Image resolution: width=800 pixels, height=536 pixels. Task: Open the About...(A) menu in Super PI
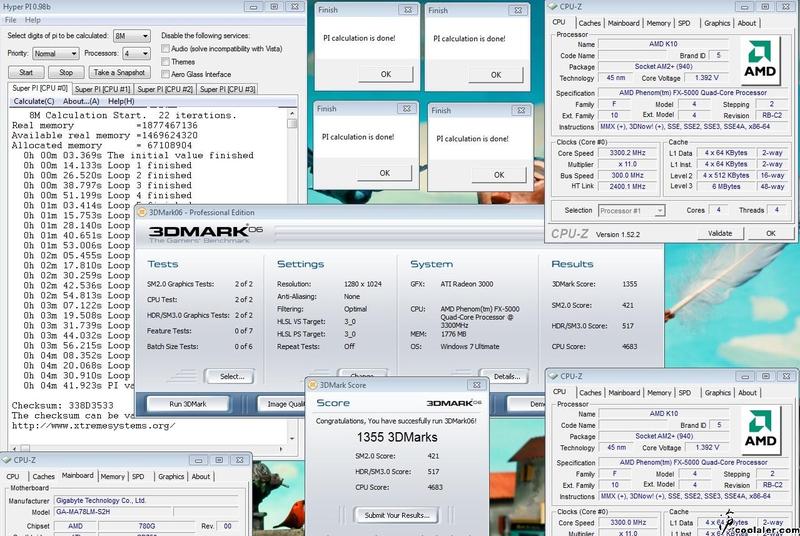pos(81,101)
